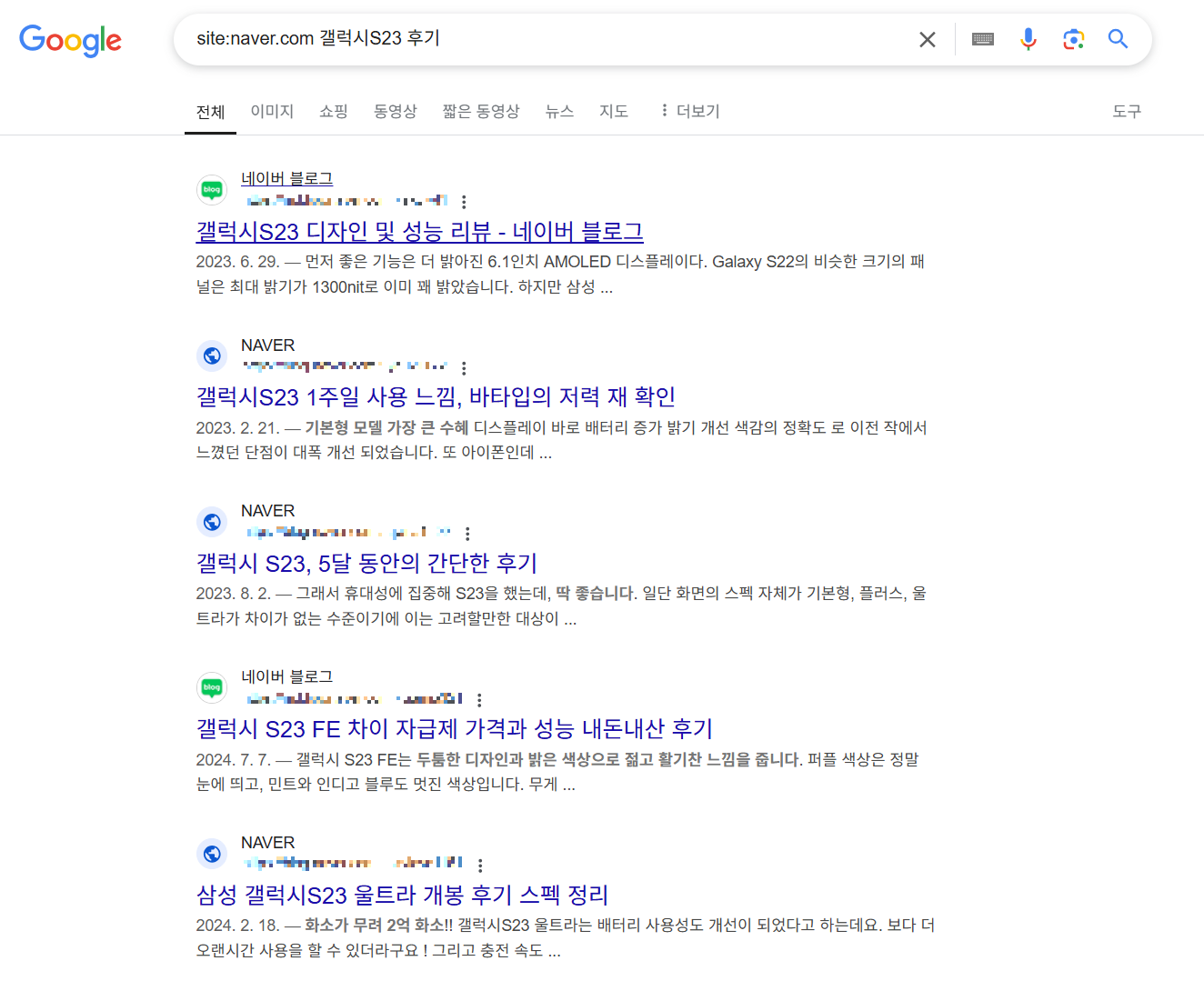This screenshot has height=991, width=1204.
Task: Open the 동영상 tab
Action: [x=396, y=111]
